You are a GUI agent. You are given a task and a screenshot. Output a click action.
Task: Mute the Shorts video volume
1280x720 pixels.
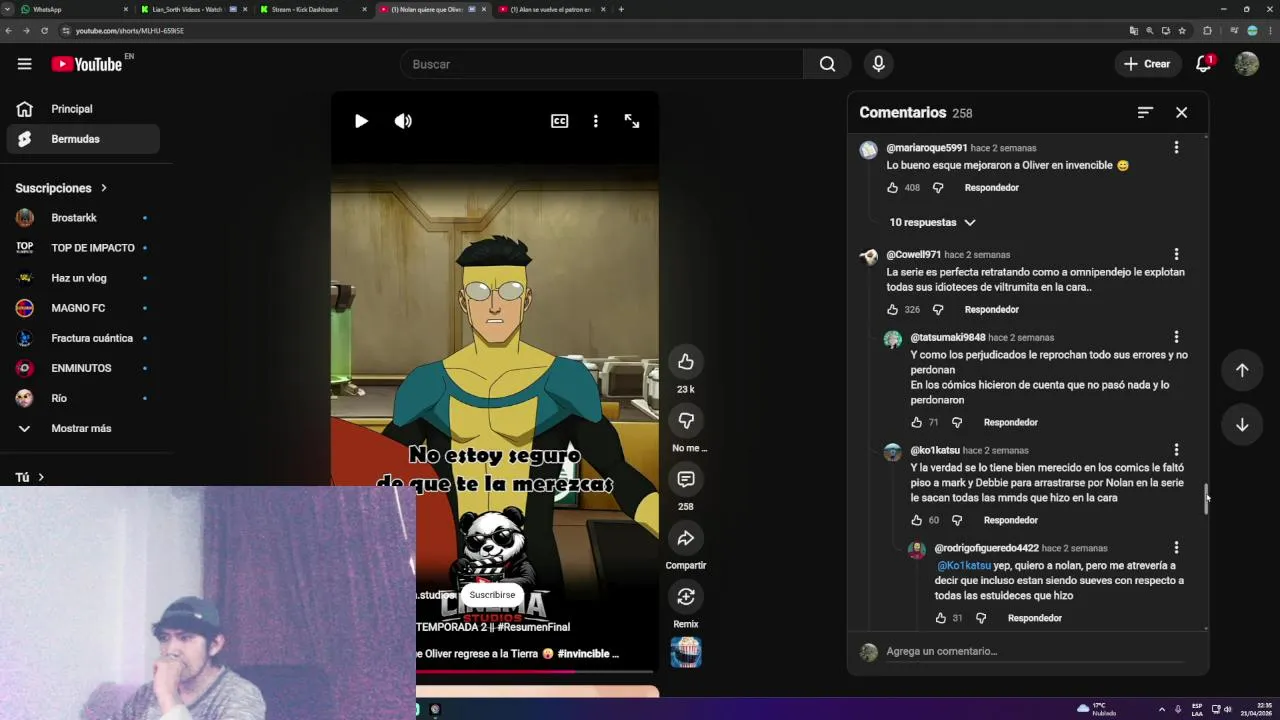(x=403, y=121)
